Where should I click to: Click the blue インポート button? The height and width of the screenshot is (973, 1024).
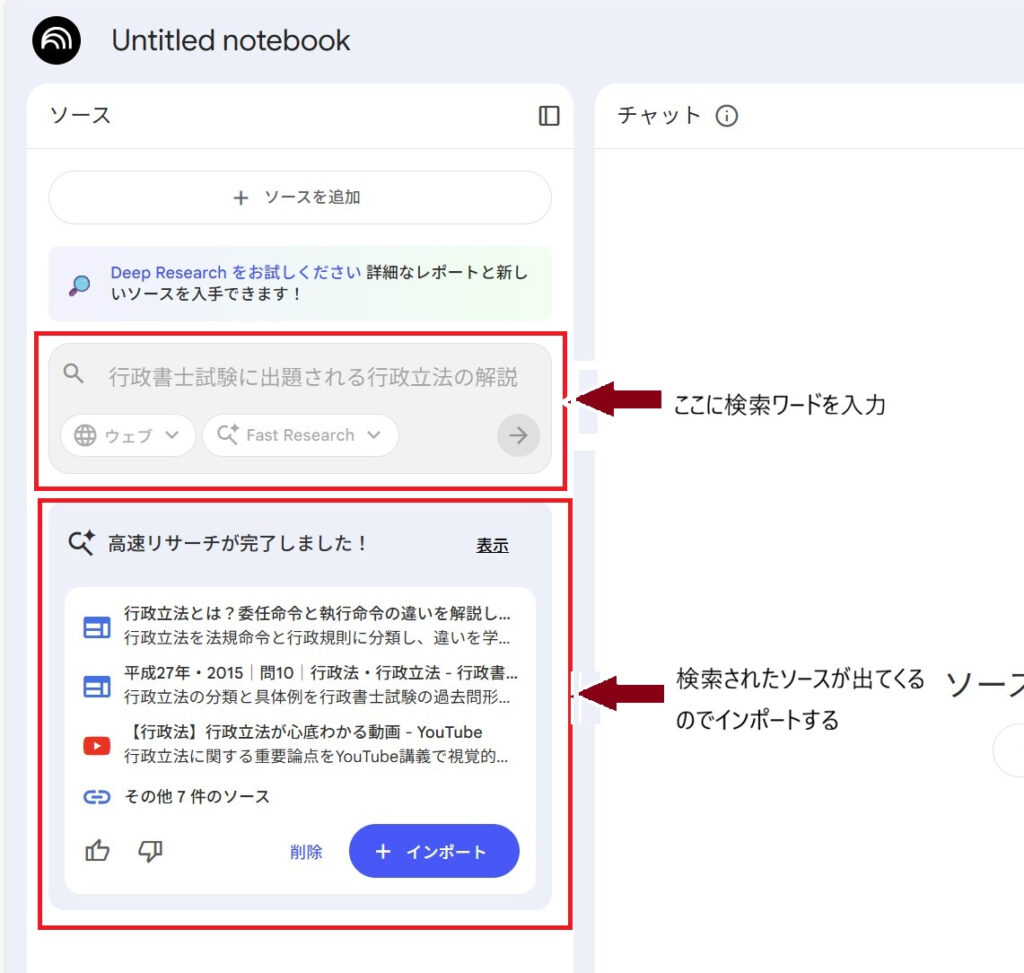(434, 851)
